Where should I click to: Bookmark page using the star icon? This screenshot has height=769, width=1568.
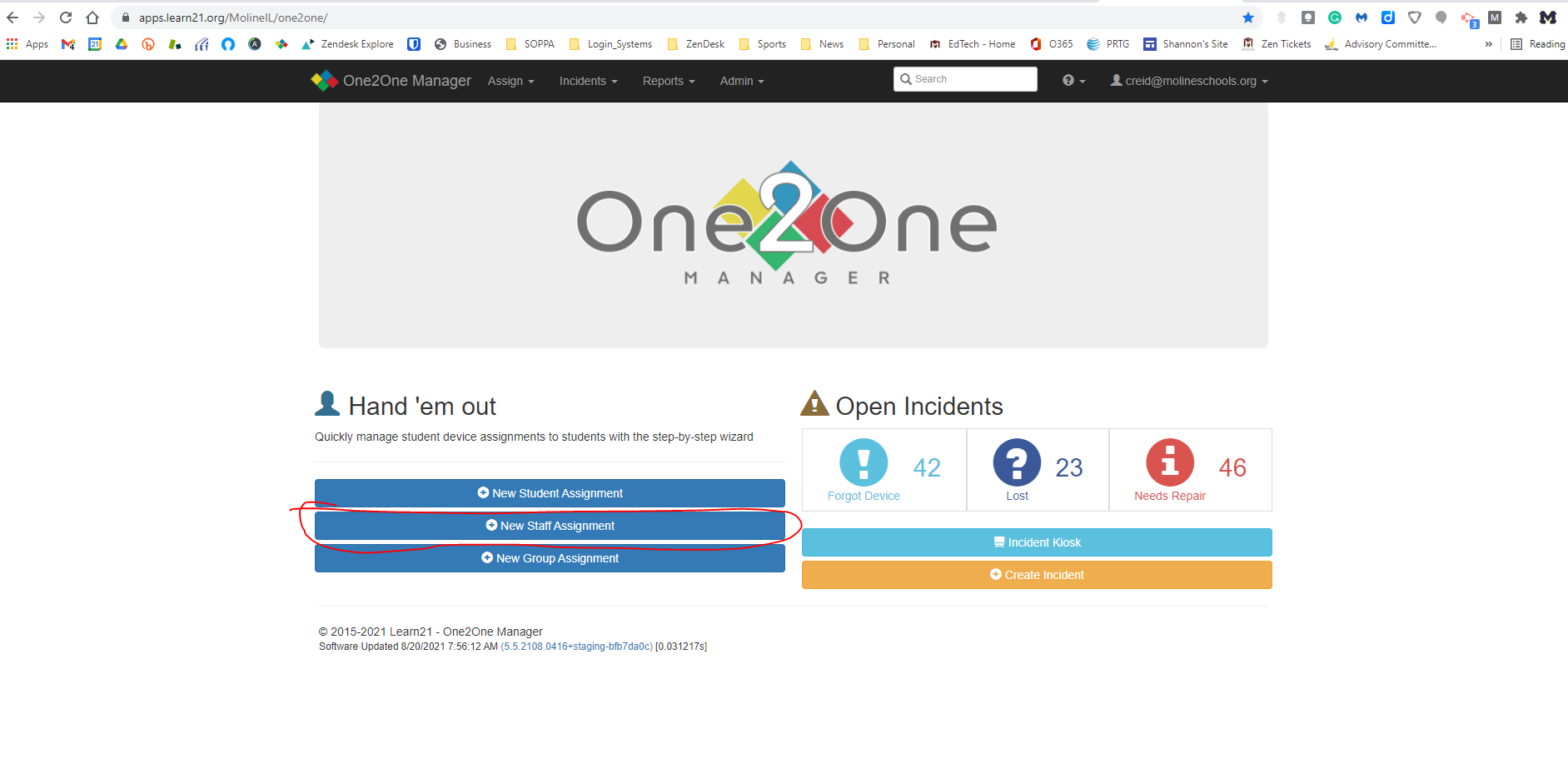1247,17
